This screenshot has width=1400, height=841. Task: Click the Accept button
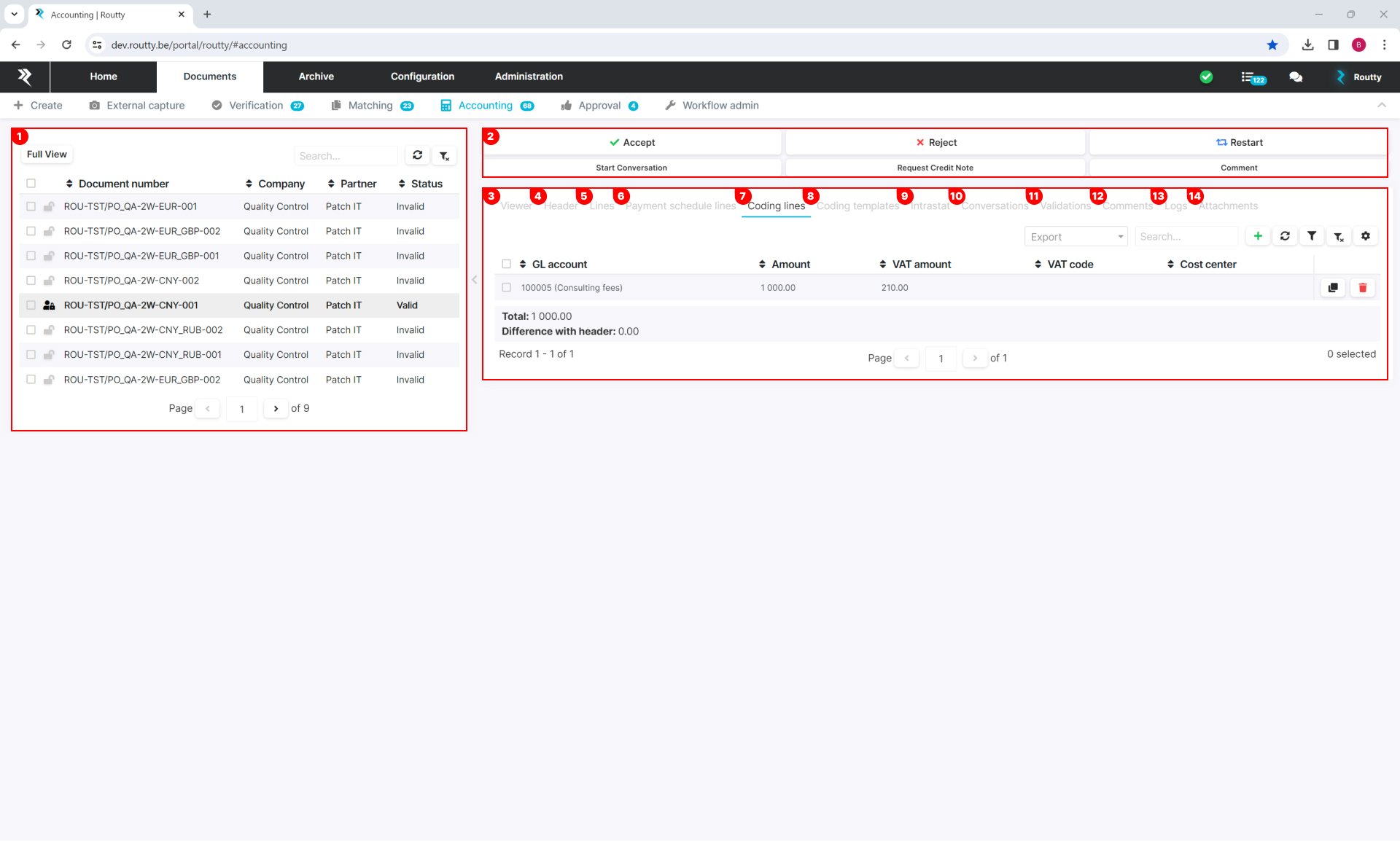click(x=631, y=143)
